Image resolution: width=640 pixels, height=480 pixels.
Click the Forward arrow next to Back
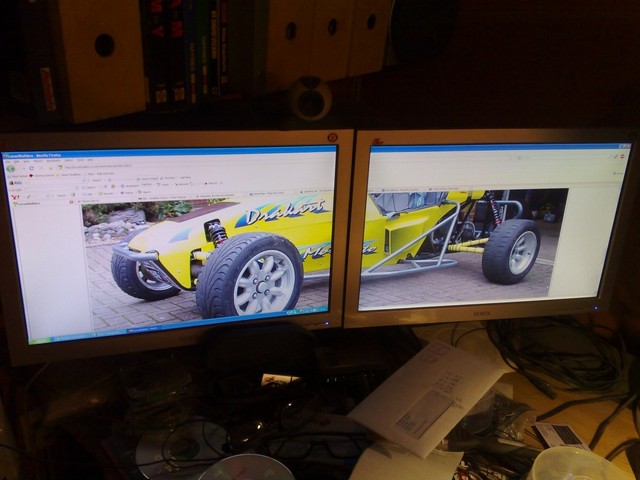coord(22,169)
